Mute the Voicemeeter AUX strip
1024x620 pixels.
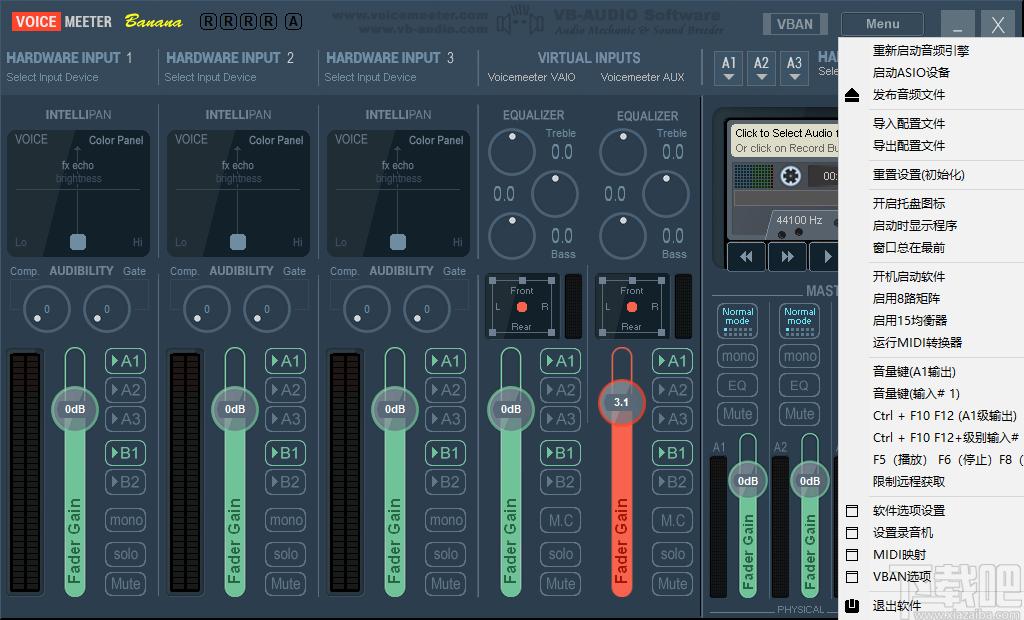tap(673, 583)
